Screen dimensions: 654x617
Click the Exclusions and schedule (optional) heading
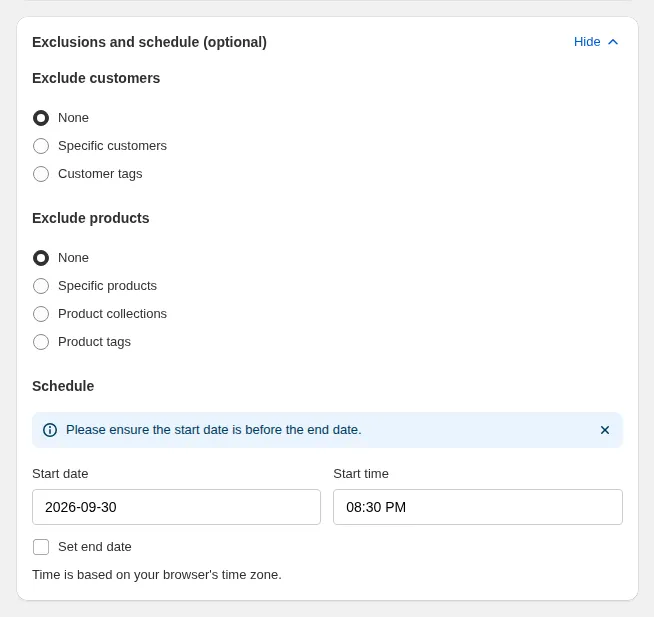[149, 42]
